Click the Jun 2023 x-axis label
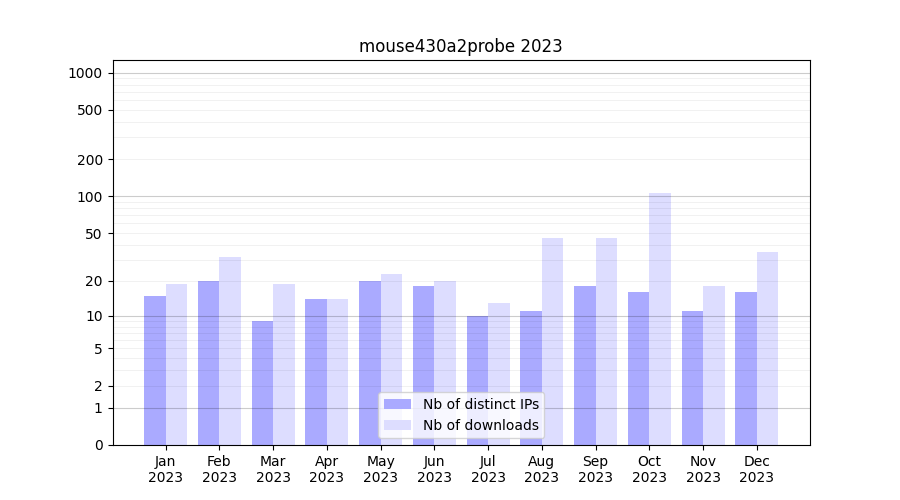Image resolution: width=900 pixels, height=500 pixels. click(434, 469)
